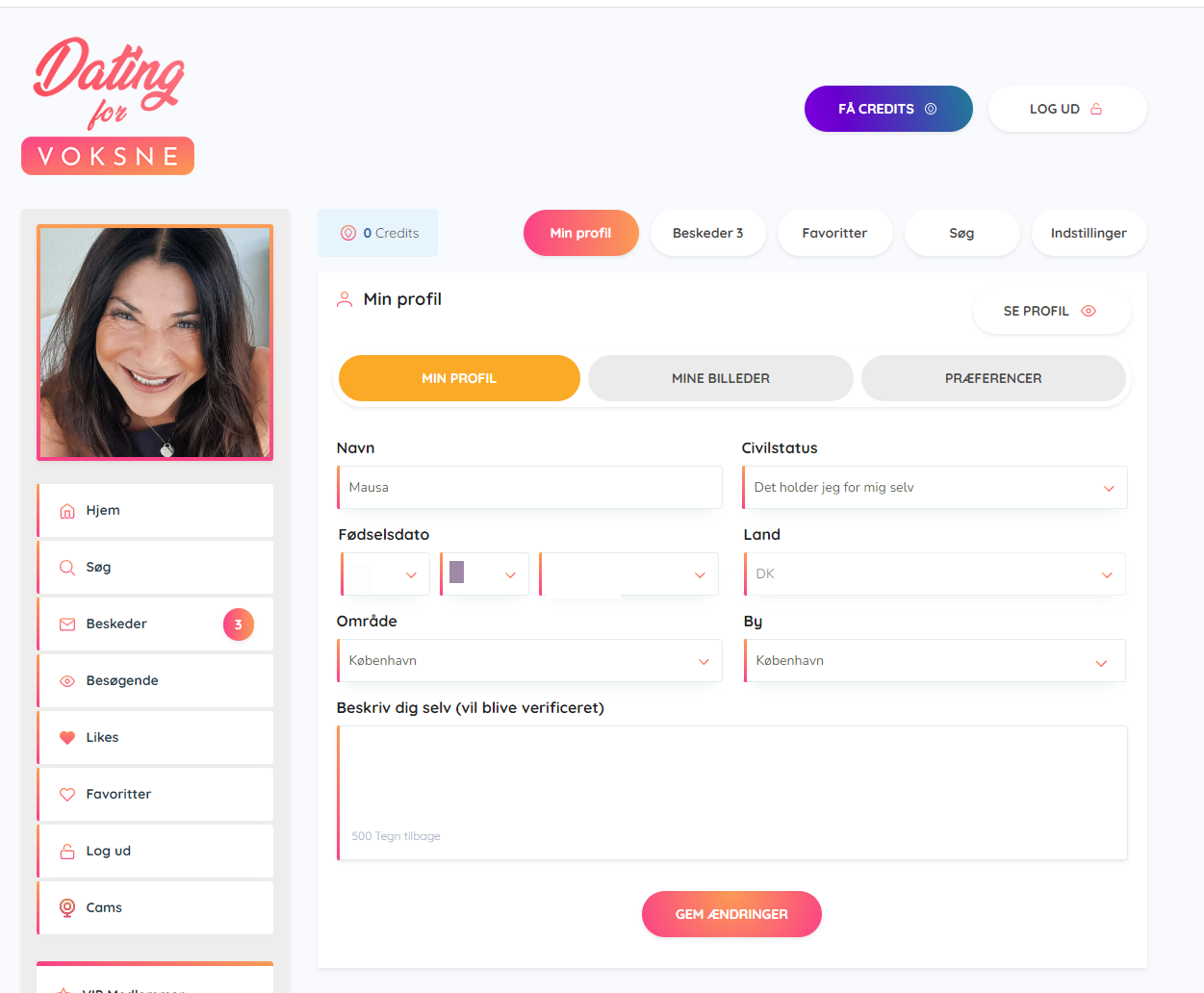Image resolution: width=1204 pixels, height=993 pixels.
Task: Open the By dropdown showing København
Action: (x=935, y=661)
